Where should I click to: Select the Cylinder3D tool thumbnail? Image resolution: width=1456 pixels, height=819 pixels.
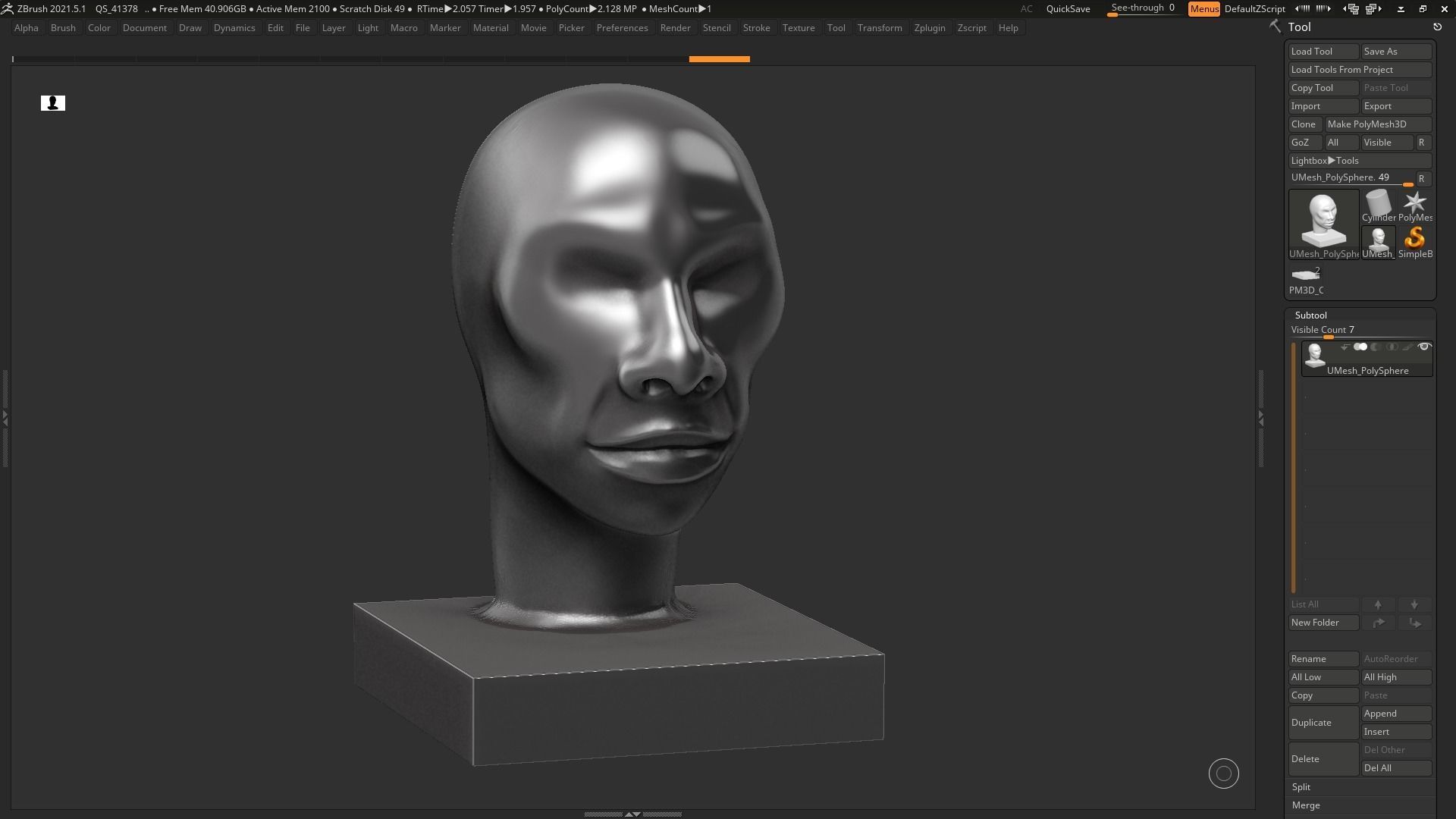(x=1378, y=206)
